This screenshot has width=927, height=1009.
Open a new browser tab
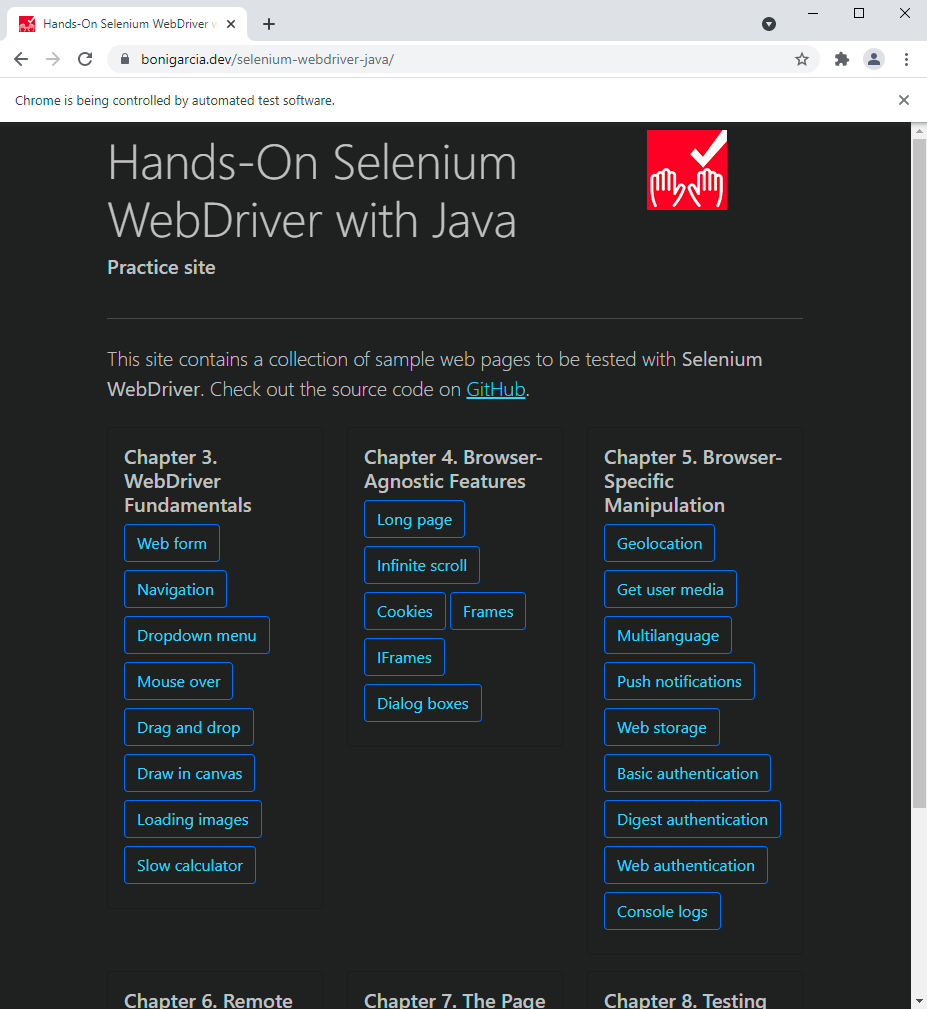269,24
